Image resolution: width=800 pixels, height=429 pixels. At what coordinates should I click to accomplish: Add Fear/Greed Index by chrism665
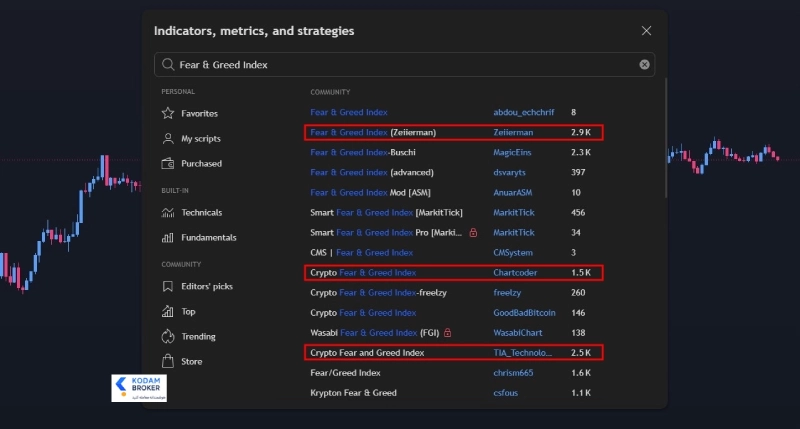(x=345, y=373)
